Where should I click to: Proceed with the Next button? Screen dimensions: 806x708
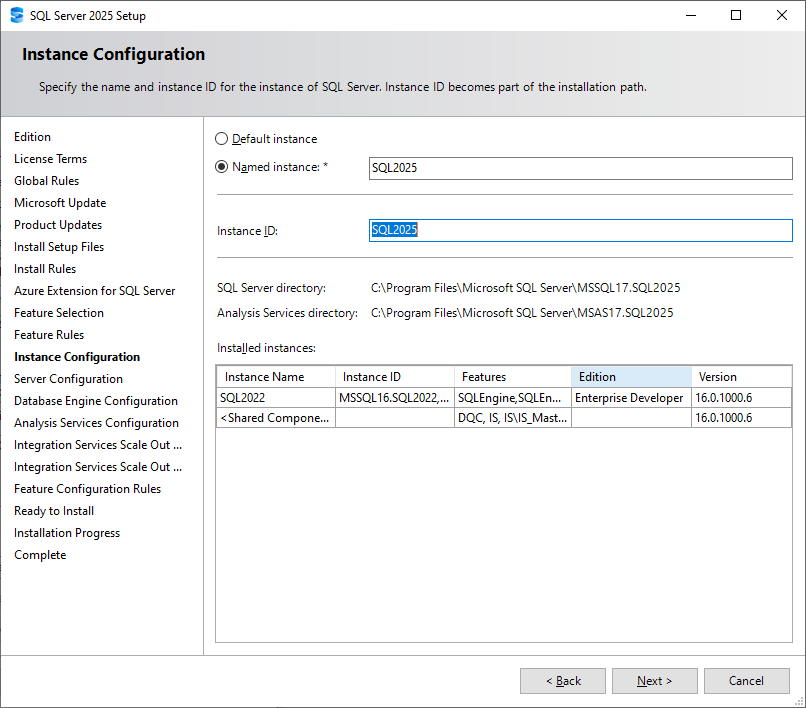pyautogui.click(x=654, y=681)
